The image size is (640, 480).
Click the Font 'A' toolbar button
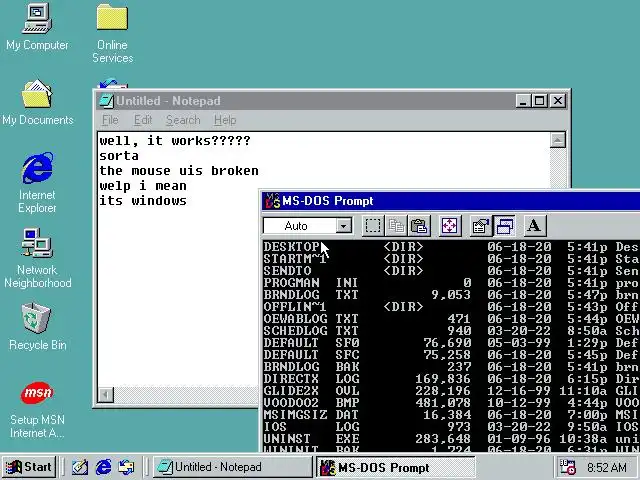(x=534, y=226)
